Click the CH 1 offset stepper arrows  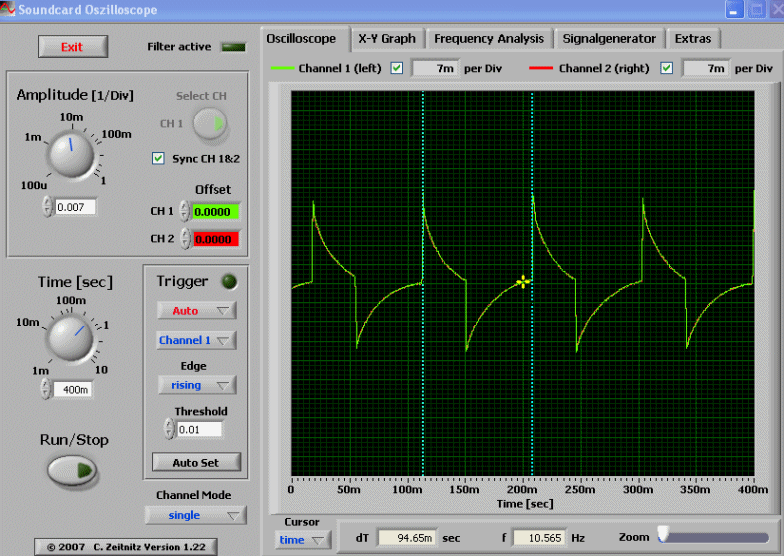[184, 211]
